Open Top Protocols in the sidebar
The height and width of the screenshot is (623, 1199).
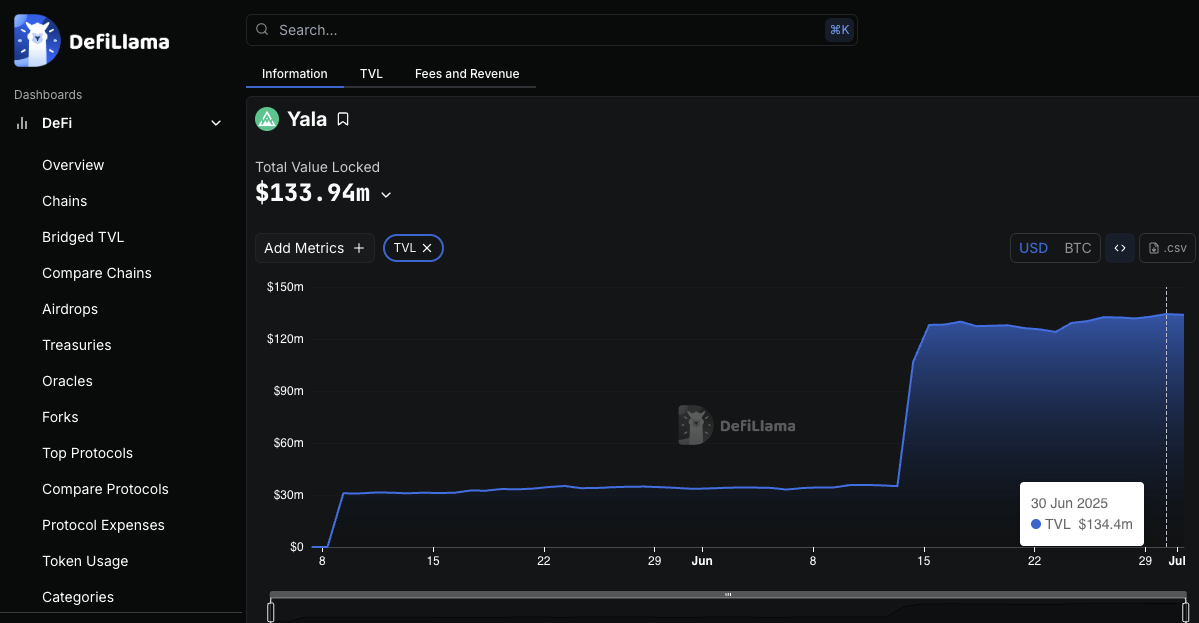[x=87, y=453]
